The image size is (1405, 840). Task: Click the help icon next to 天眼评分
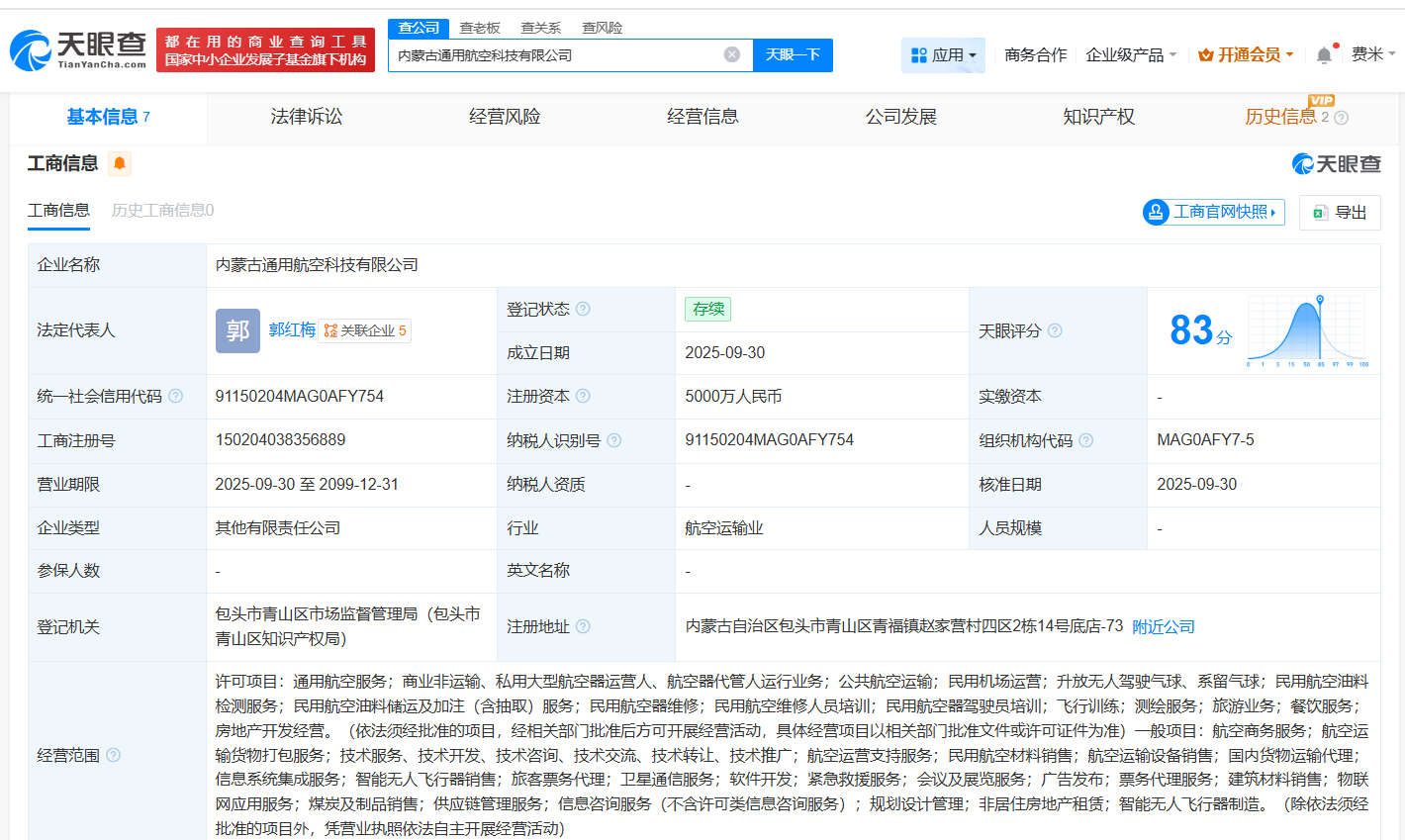coord(1054,330)
